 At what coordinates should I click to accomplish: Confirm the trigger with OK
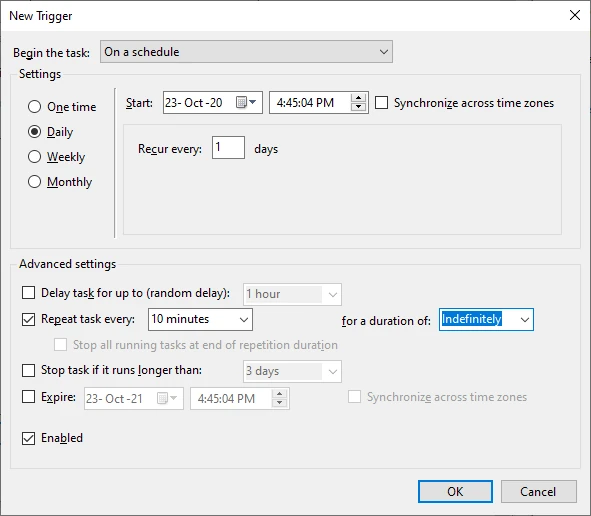pos(455,492)
